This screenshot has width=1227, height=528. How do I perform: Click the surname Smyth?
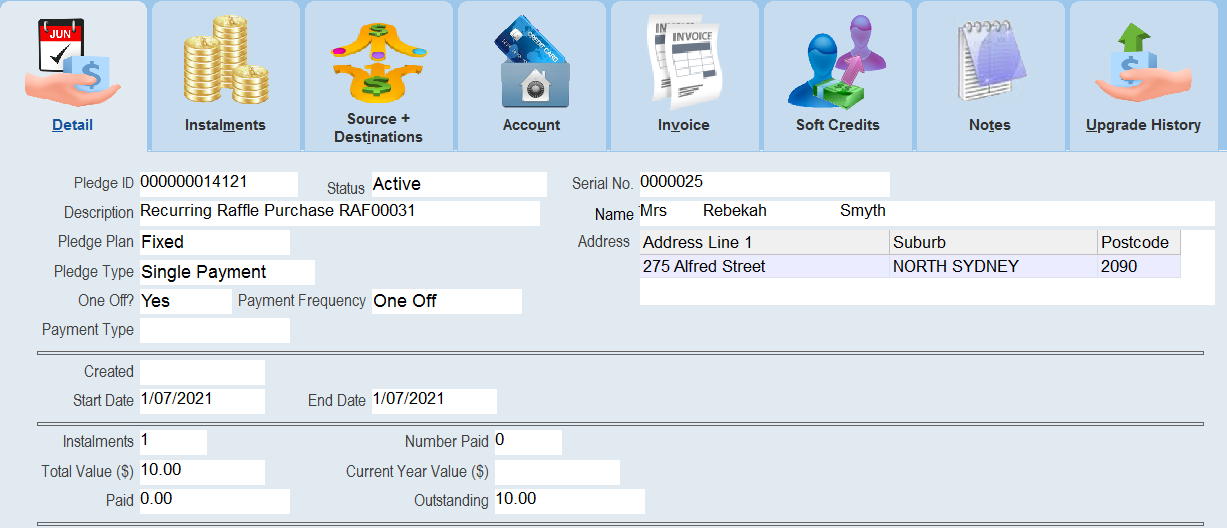pos(863,211)
